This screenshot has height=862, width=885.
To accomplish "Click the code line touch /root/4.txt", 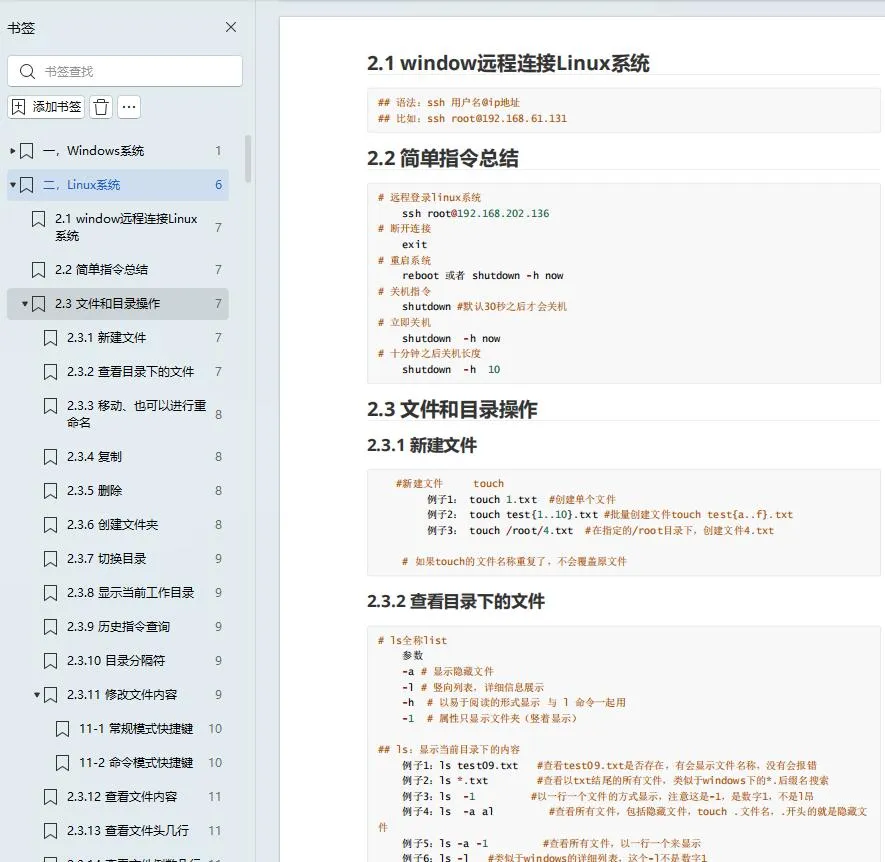I will click(x=520, y=531).
